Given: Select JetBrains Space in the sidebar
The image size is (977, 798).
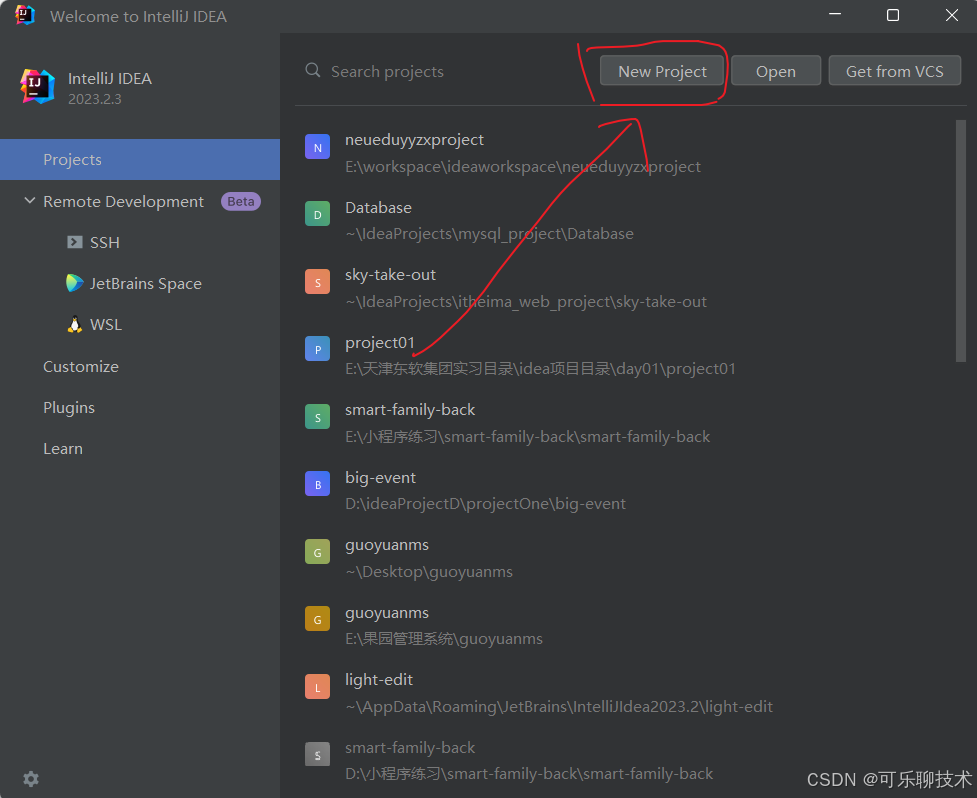Looking at the screenshot, I should pos(146,283).
